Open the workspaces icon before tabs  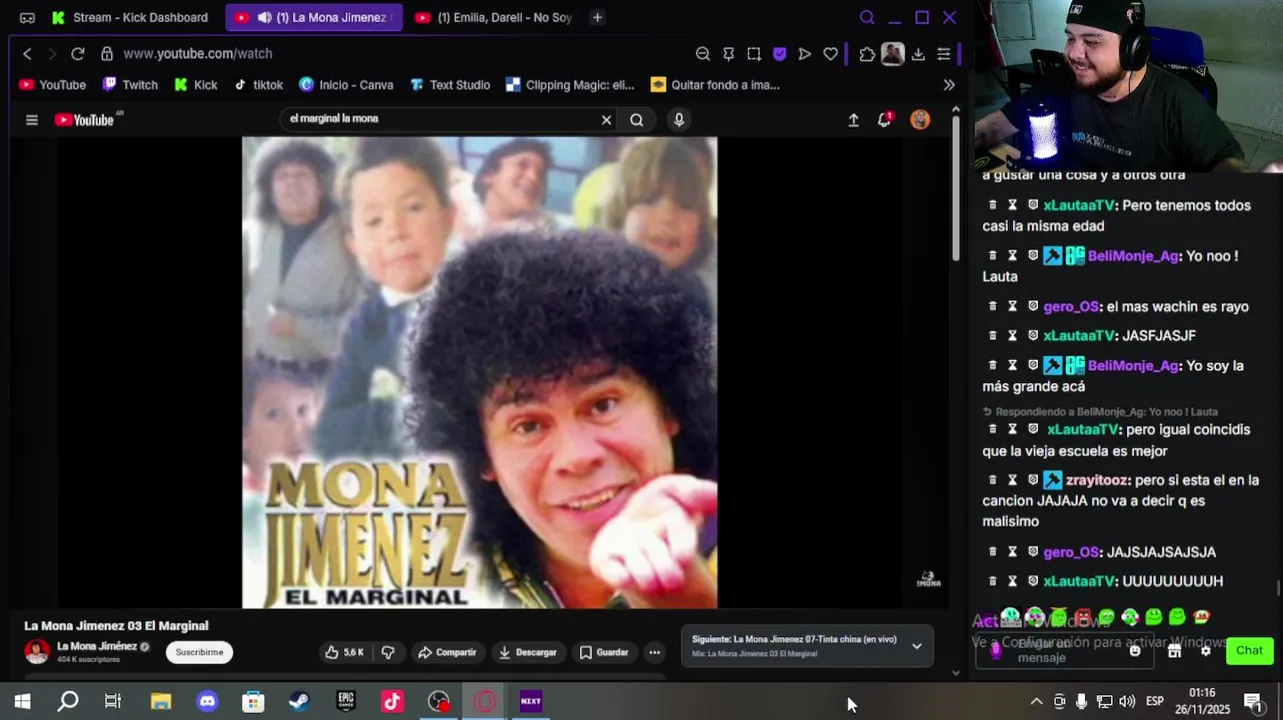point(27,17)
